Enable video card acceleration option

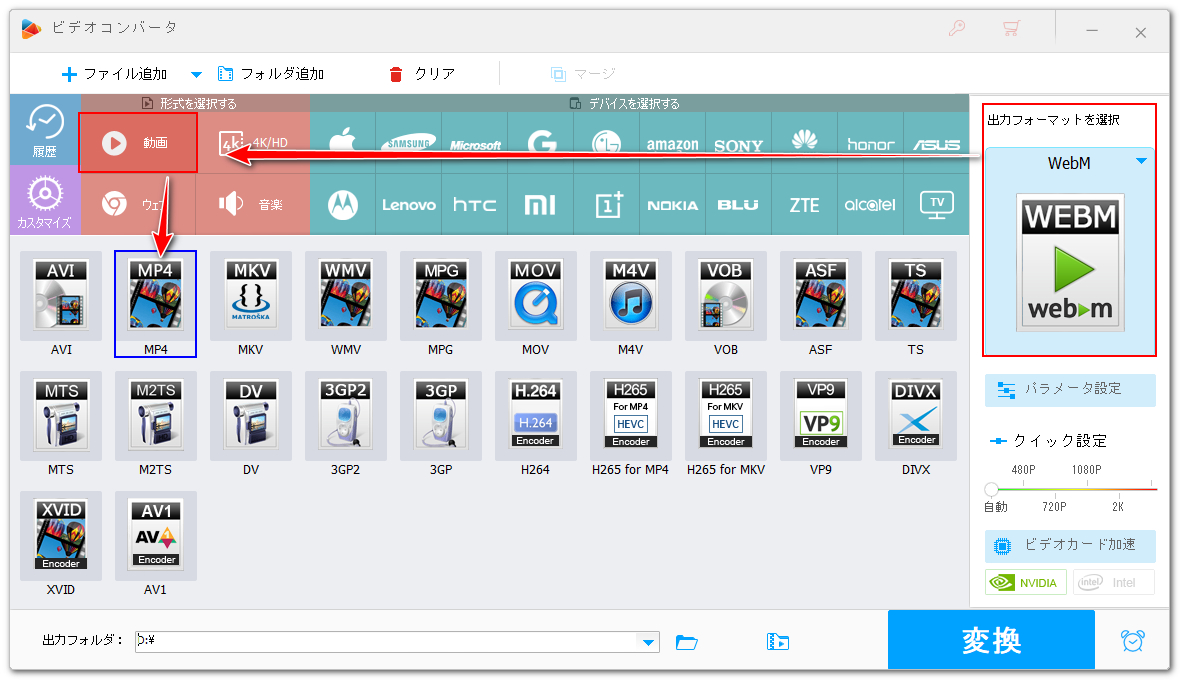[1070, 545]
